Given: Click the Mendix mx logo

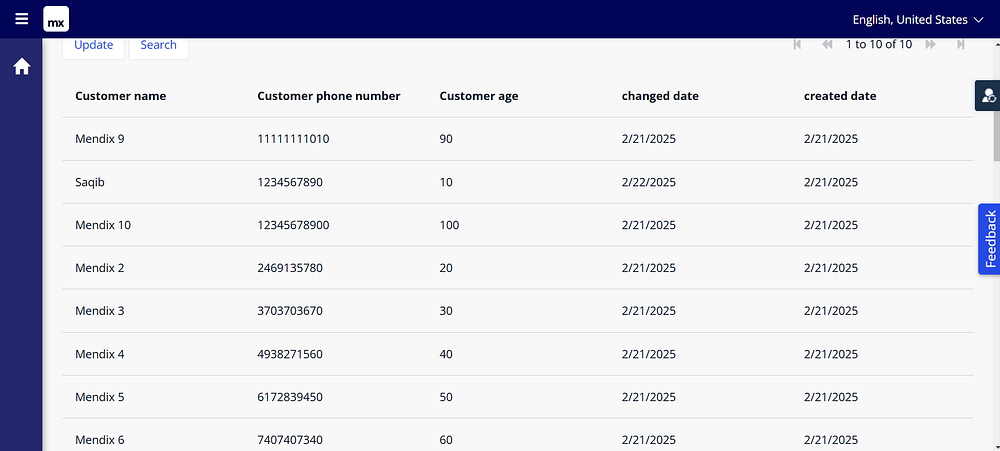Looking at the screenshot, I should click(x=56, y=19).
